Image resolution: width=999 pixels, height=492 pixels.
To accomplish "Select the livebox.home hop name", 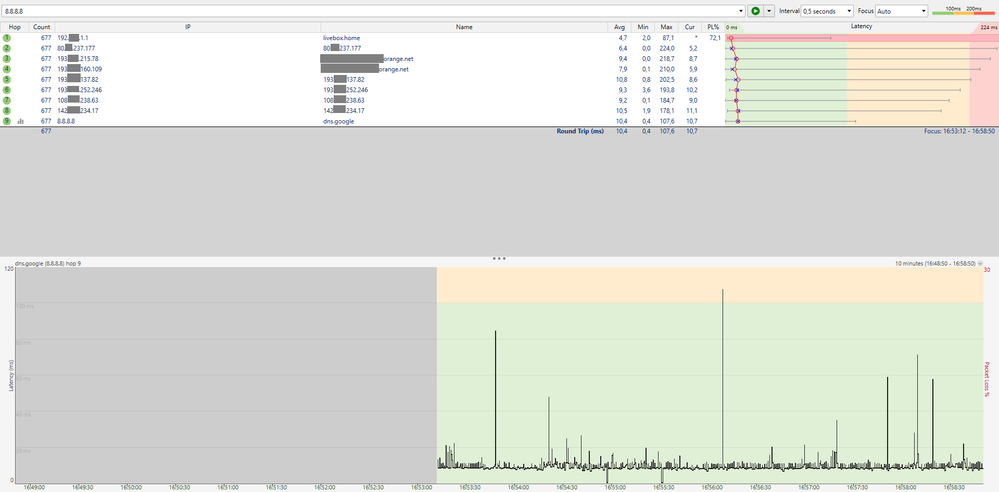I will 341,38.
